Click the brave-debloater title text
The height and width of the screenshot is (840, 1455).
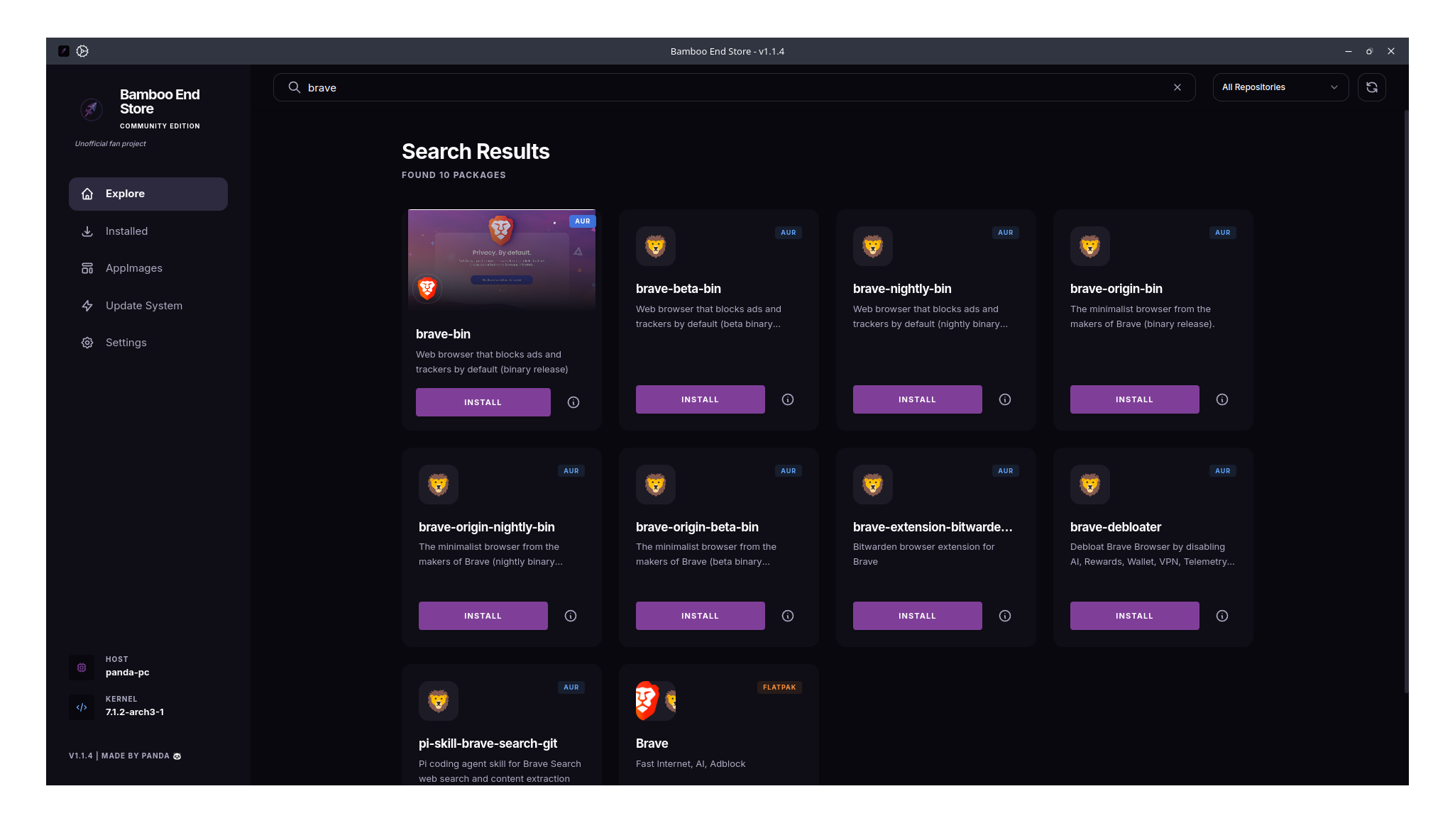[1116, 527]
